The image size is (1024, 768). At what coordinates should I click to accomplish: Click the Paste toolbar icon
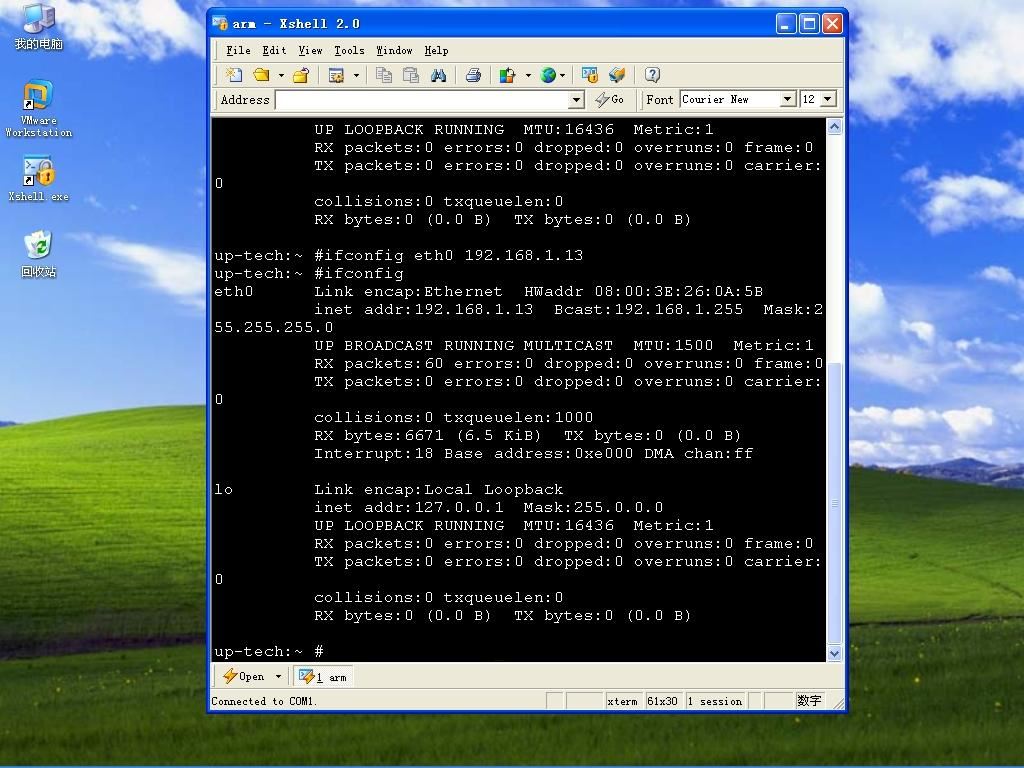pyautogui.click(x=411, y=75)
